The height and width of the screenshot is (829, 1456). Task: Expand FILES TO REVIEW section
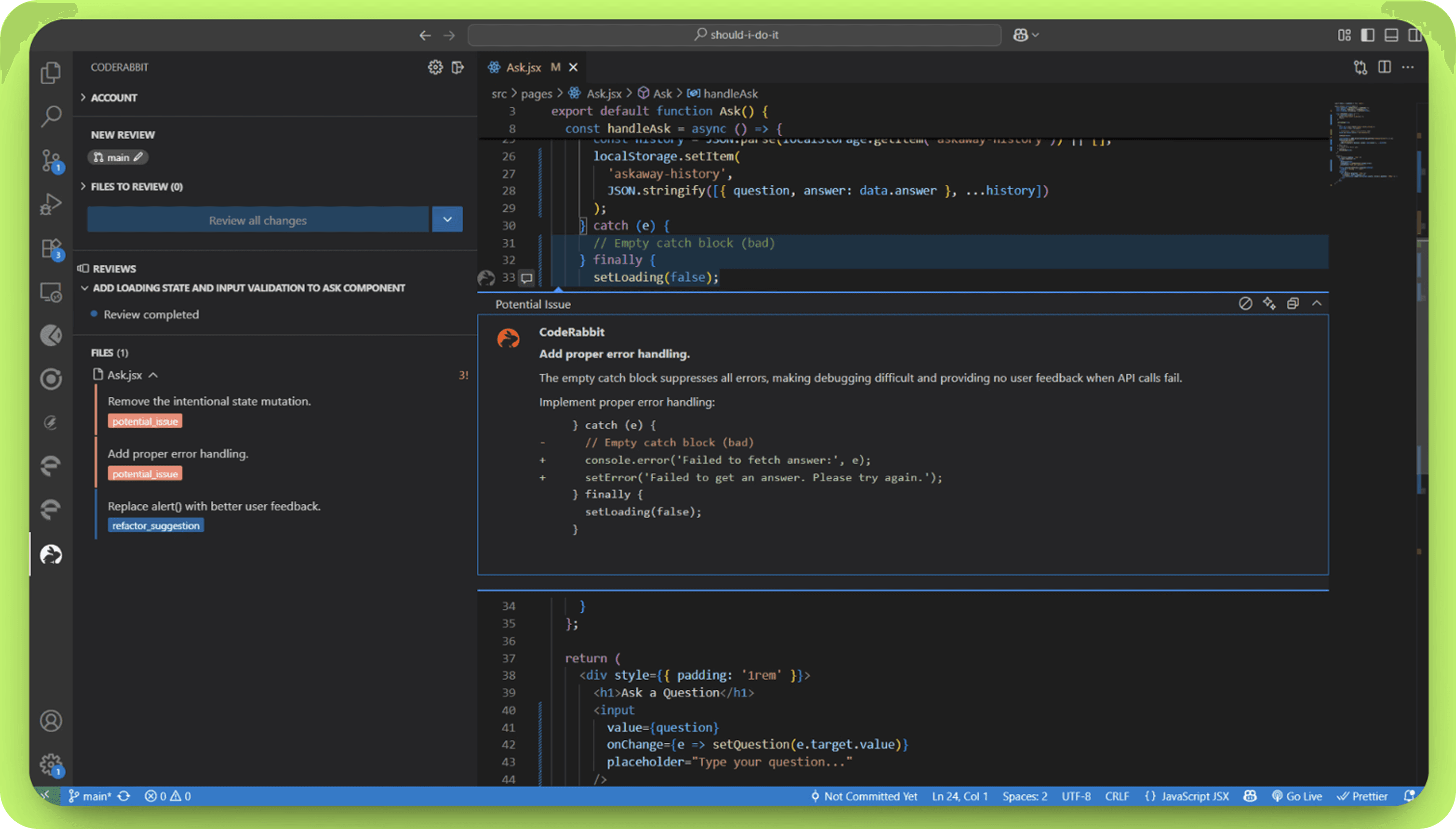pos(136,186)
